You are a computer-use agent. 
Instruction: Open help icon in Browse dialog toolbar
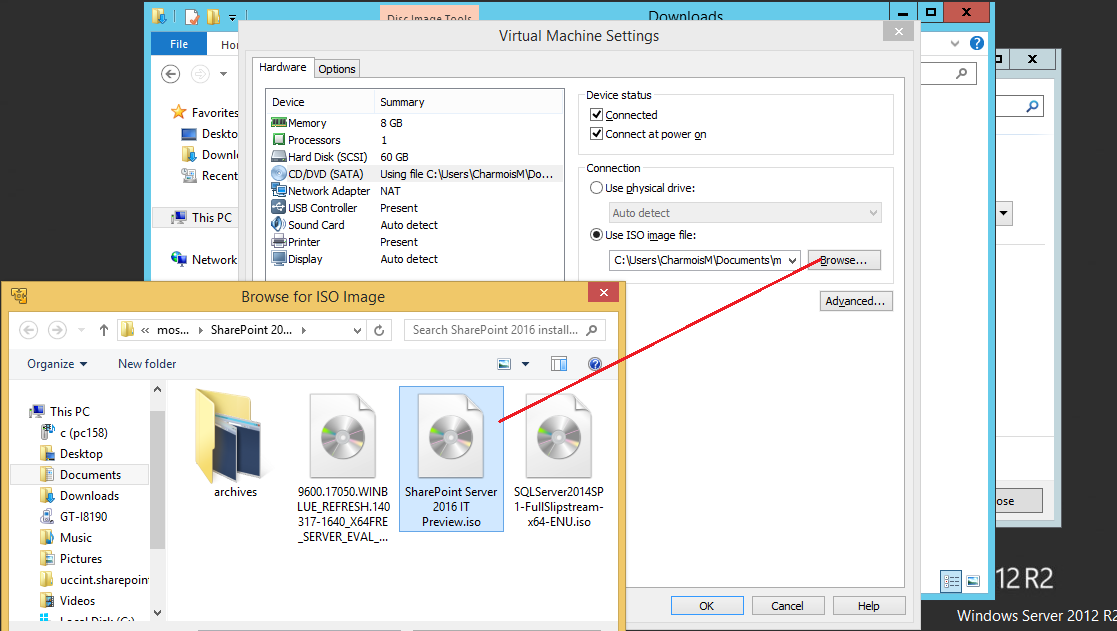[x=595, y=364]
